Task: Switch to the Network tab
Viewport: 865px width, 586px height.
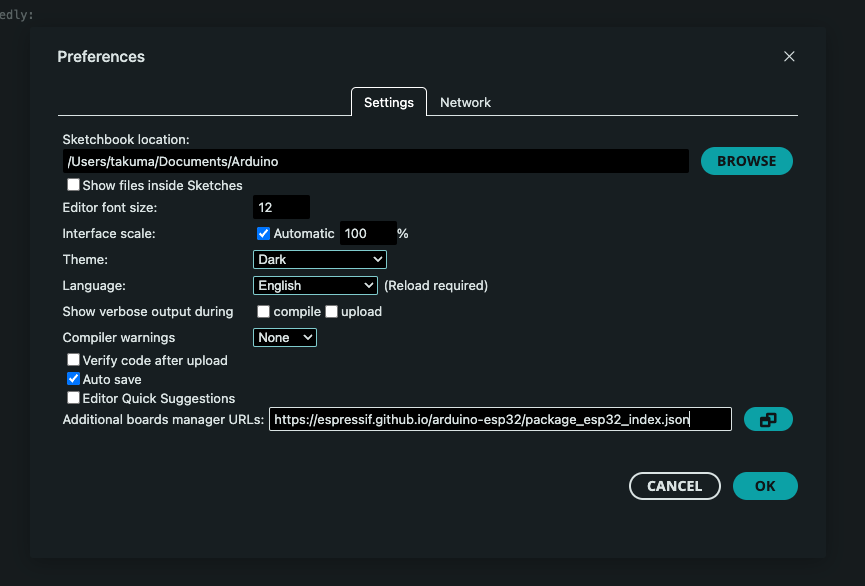Action: click(x=465, y=103)
